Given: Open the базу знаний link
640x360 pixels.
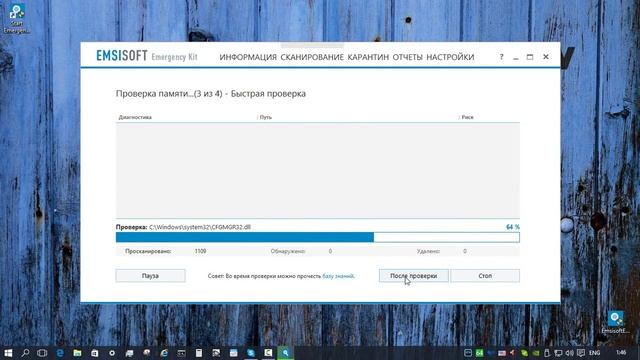Looking at the screenshot, I should pos(338,276).
